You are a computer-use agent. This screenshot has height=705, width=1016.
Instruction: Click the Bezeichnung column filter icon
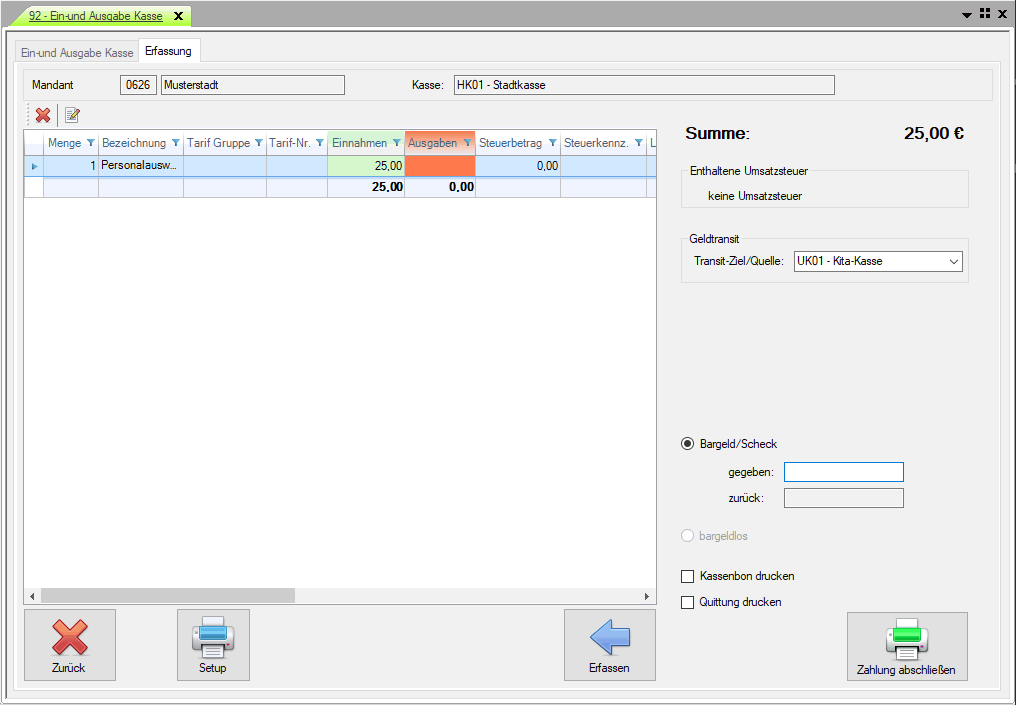176,143
